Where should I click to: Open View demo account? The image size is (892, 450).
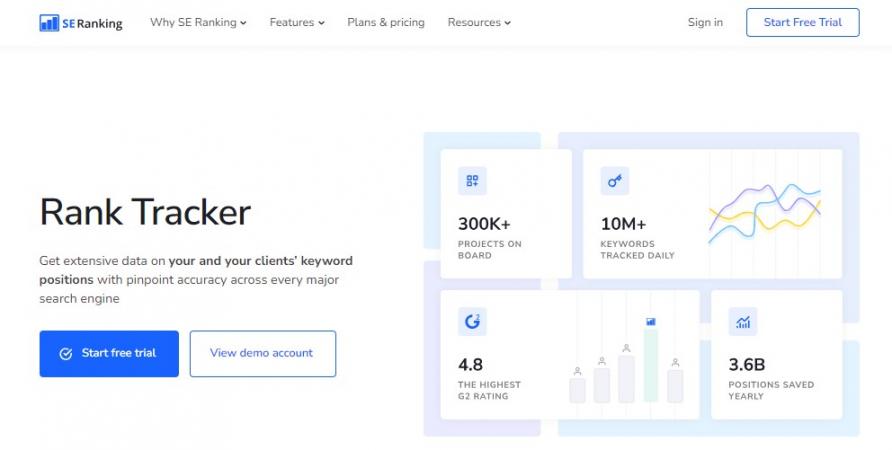point(263,353)
